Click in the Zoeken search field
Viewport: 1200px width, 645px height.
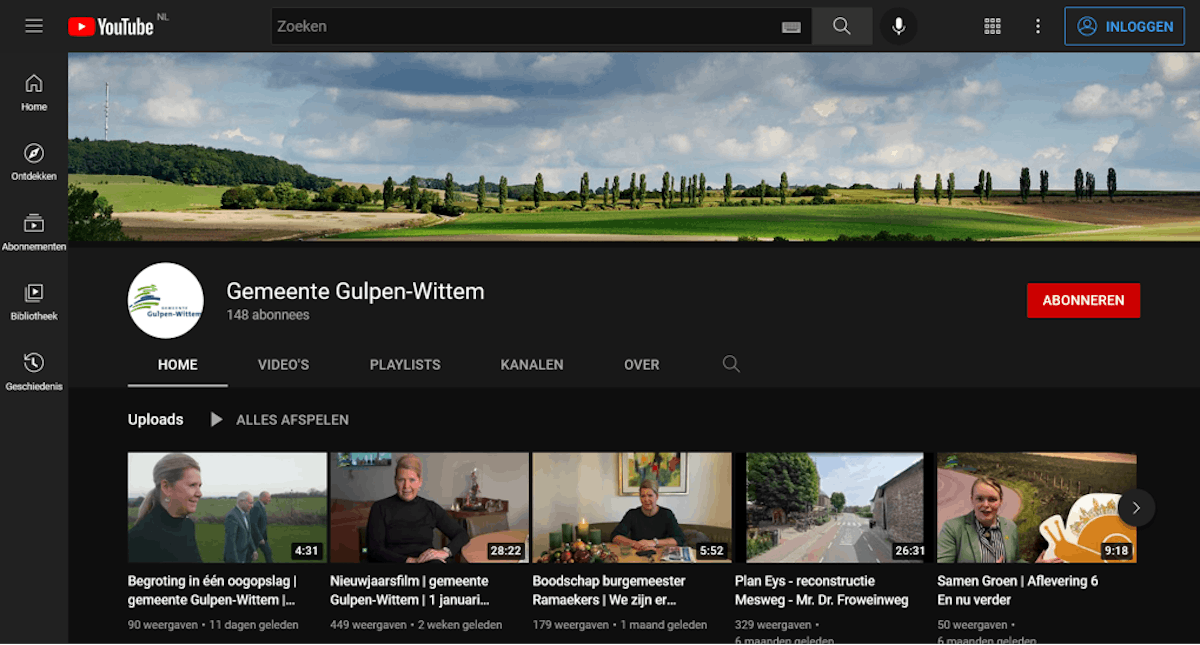(x=520, y=26)
